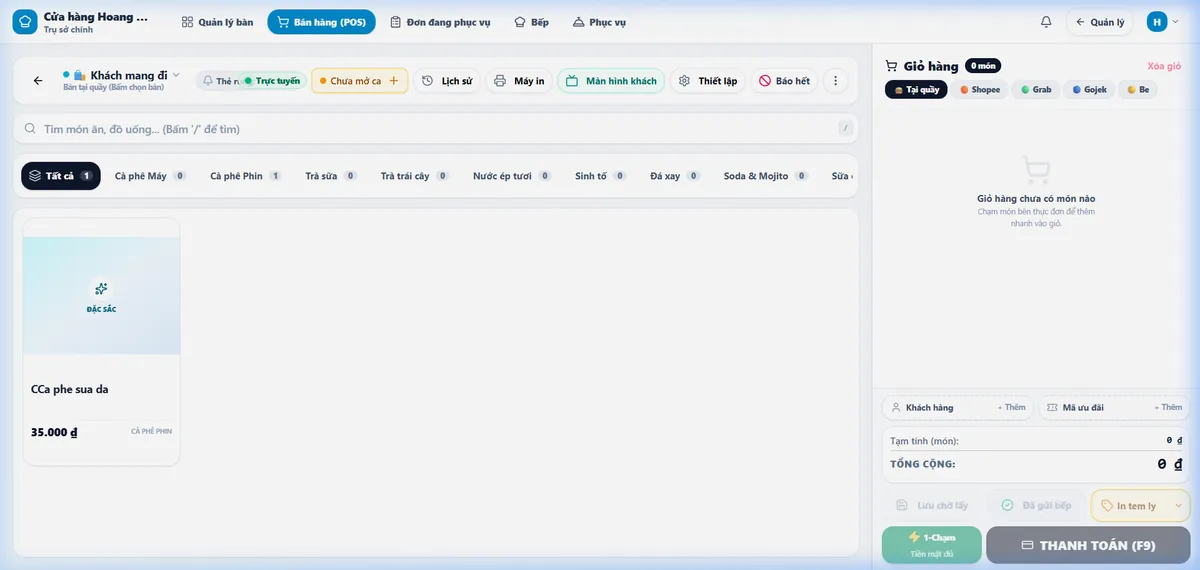The height and width of the screenshot is (570, 1200).
Task: Click the Xóa giỏ clear cart link
Action: coord(1164,66)
